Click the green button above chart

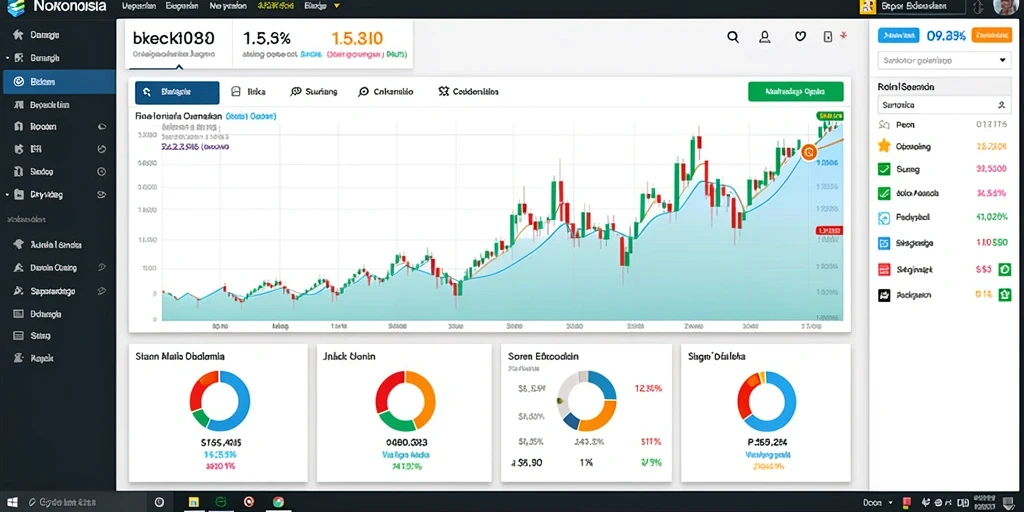click(x=795, y=92)
